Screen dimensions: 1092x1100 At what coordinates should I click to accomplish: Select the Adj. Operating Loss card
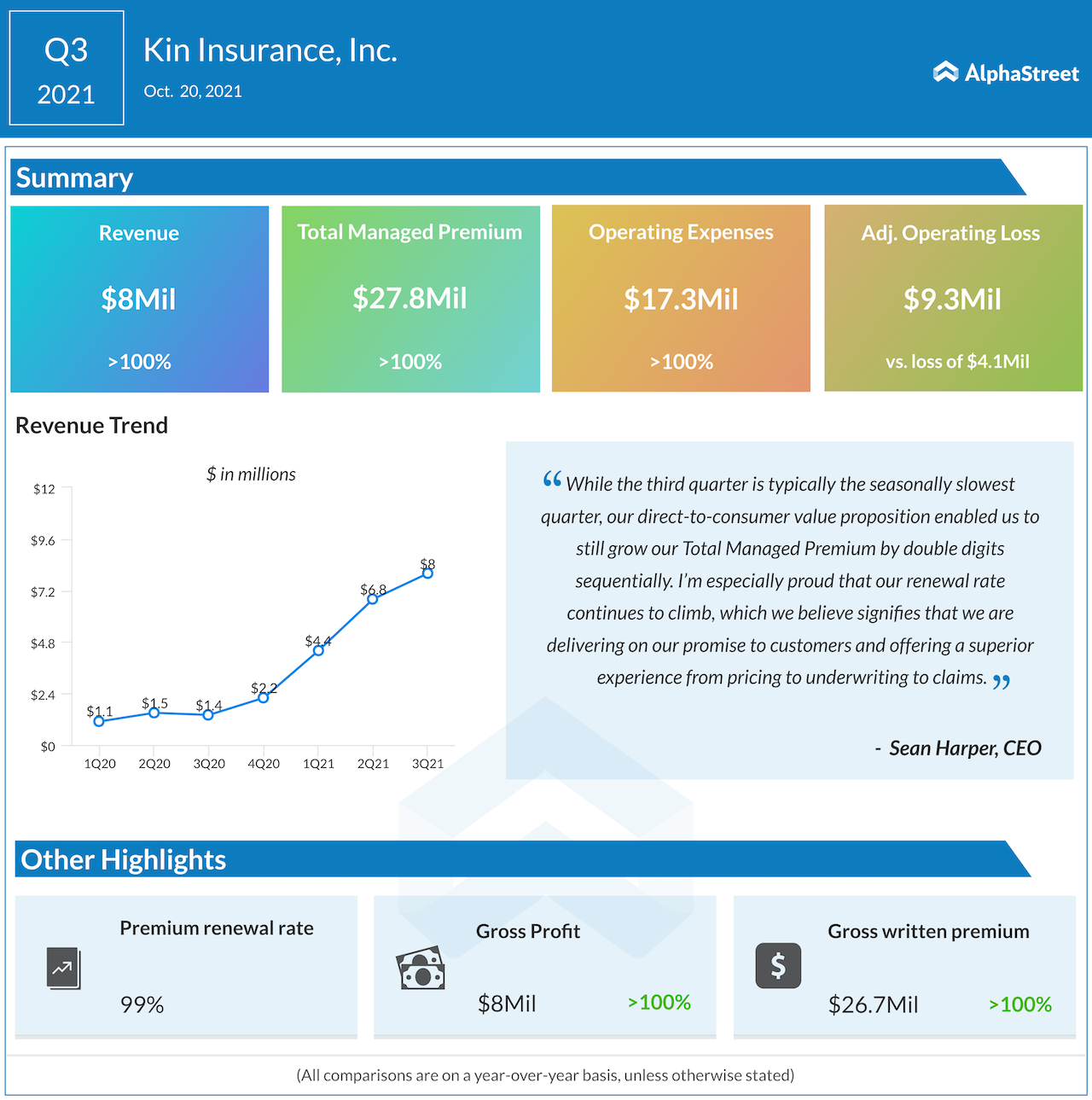(953, 298)
